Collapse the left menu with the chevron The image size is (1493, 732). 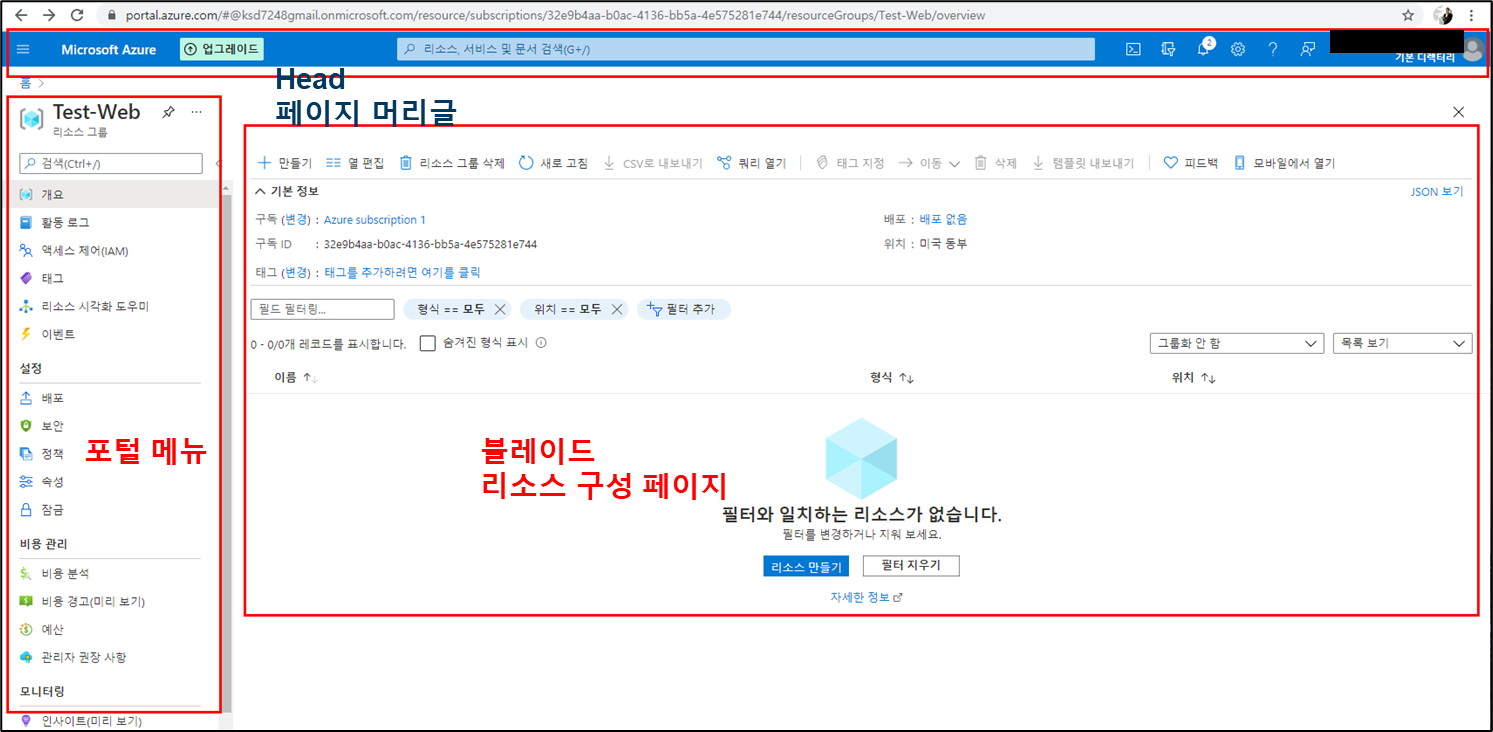click(219, 163)
